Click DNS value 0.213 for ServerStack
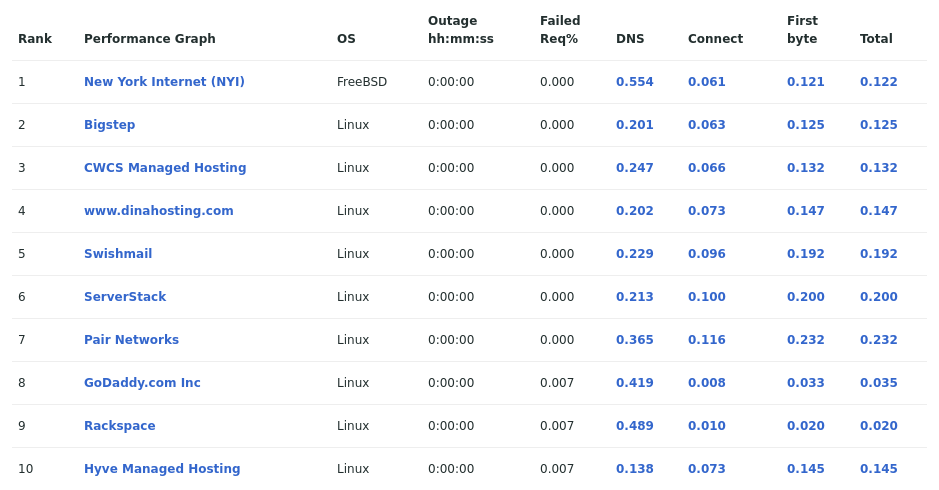The width and height of the screenshot is (939, 490). [635, 297]
